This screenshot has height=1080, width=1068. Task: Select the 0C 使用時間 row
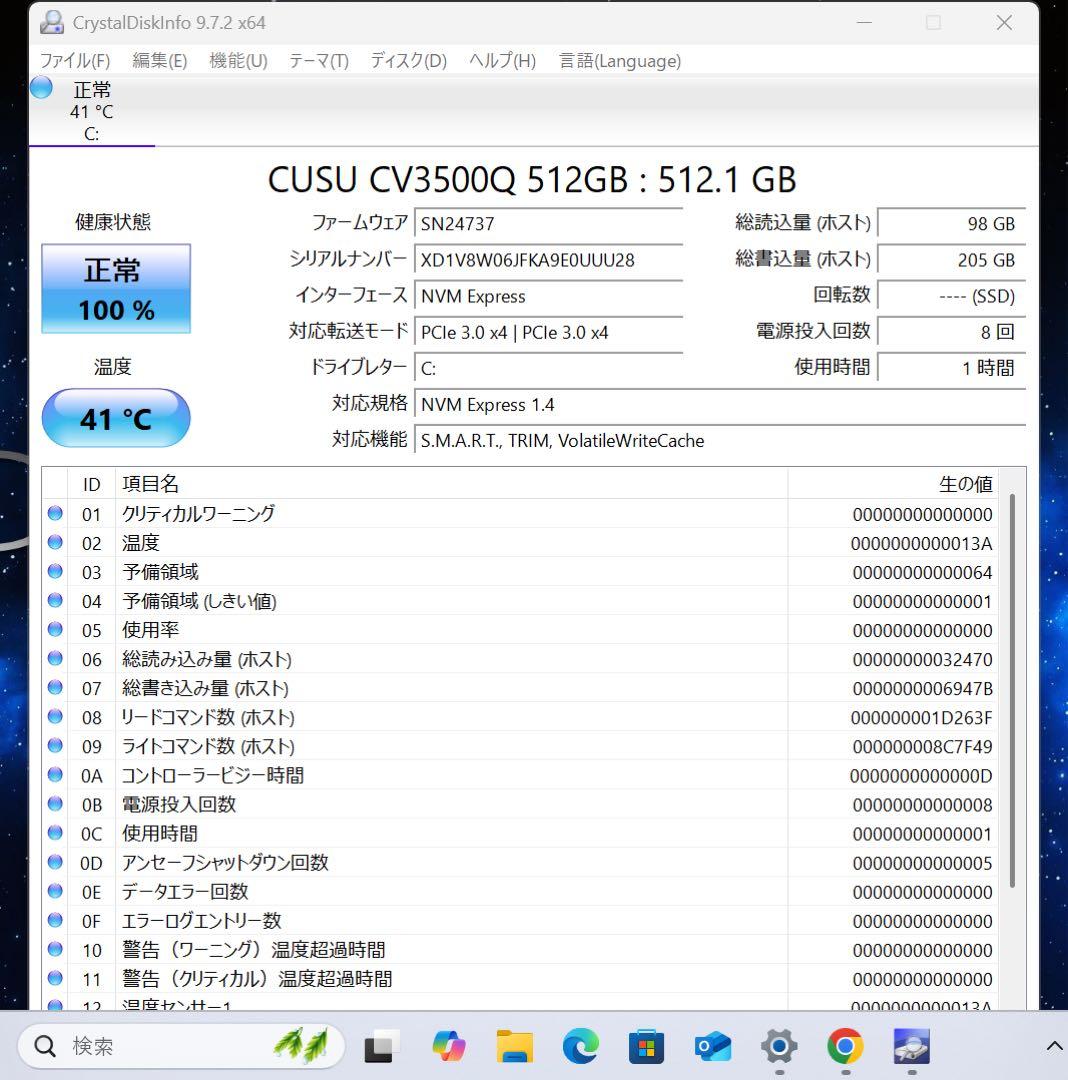tap(520, 834)
